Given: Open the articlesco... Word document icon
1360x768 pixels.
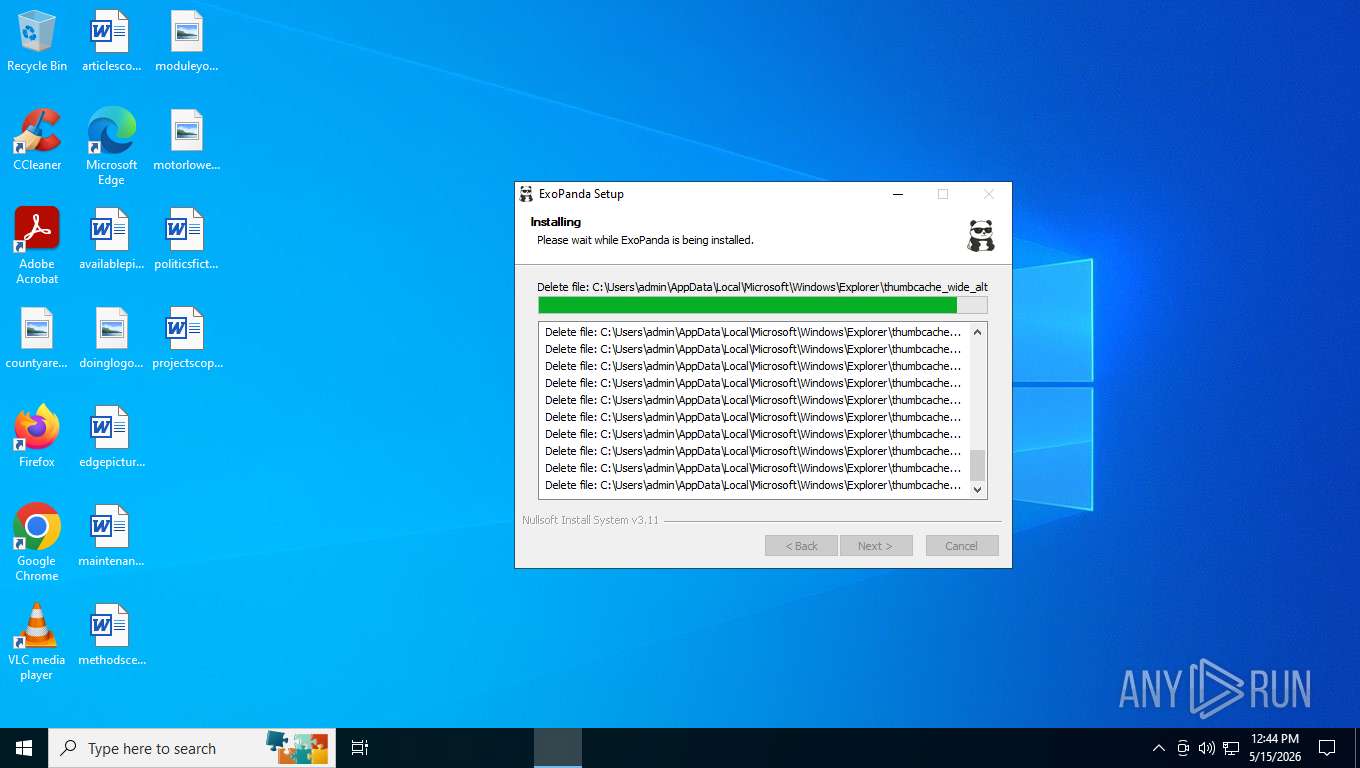Looking at the screenshot, I should [111, 41].
